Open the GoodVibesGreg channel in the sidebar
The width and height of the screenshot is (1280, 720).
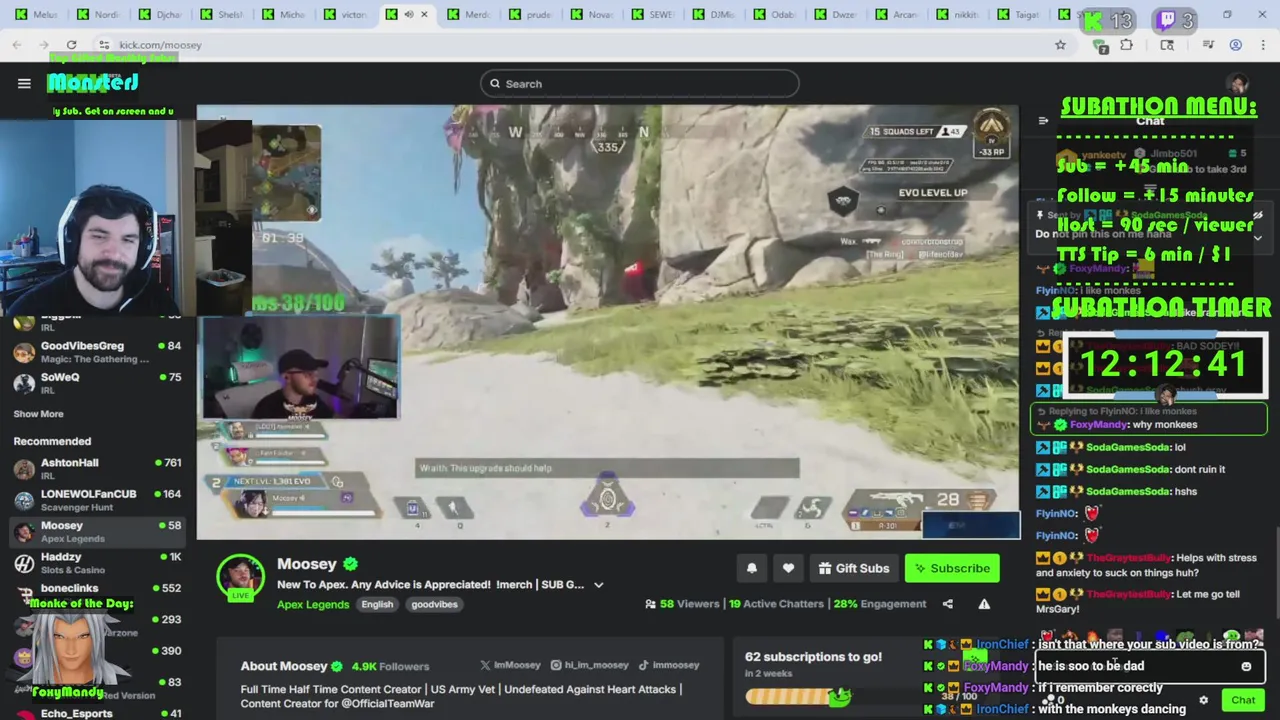coord(97,352)
